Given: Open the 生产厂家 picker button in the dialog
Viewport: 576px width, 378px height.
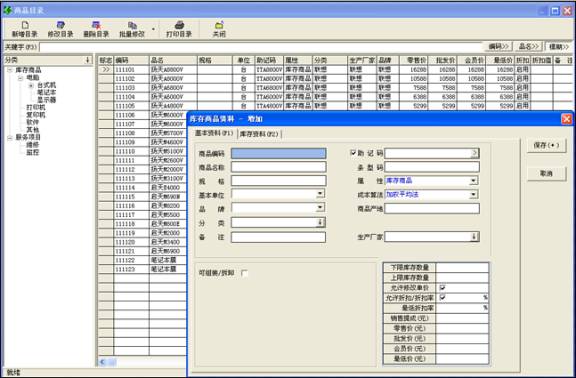Looking at the screenshot, I should pyautogui.click(x=474, y=237).
